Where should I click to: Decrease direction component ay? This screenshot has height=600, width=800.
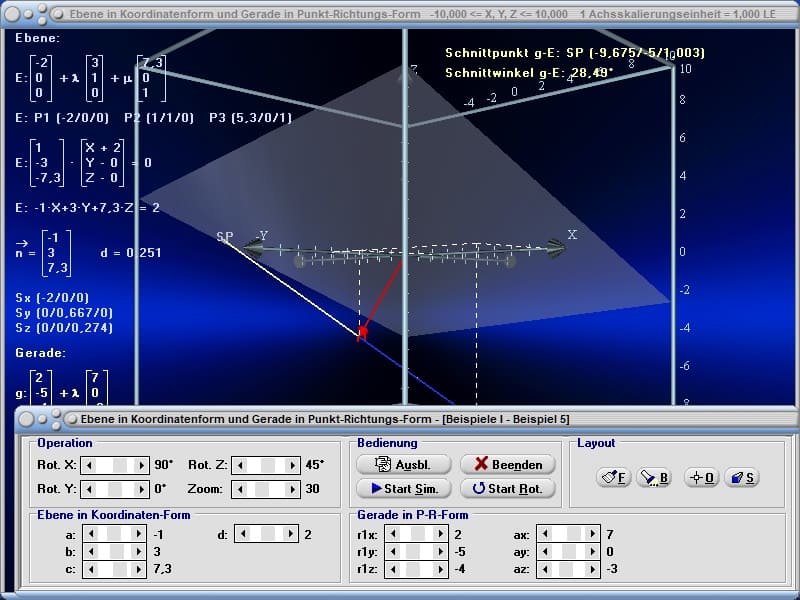(x=545, y=552)
